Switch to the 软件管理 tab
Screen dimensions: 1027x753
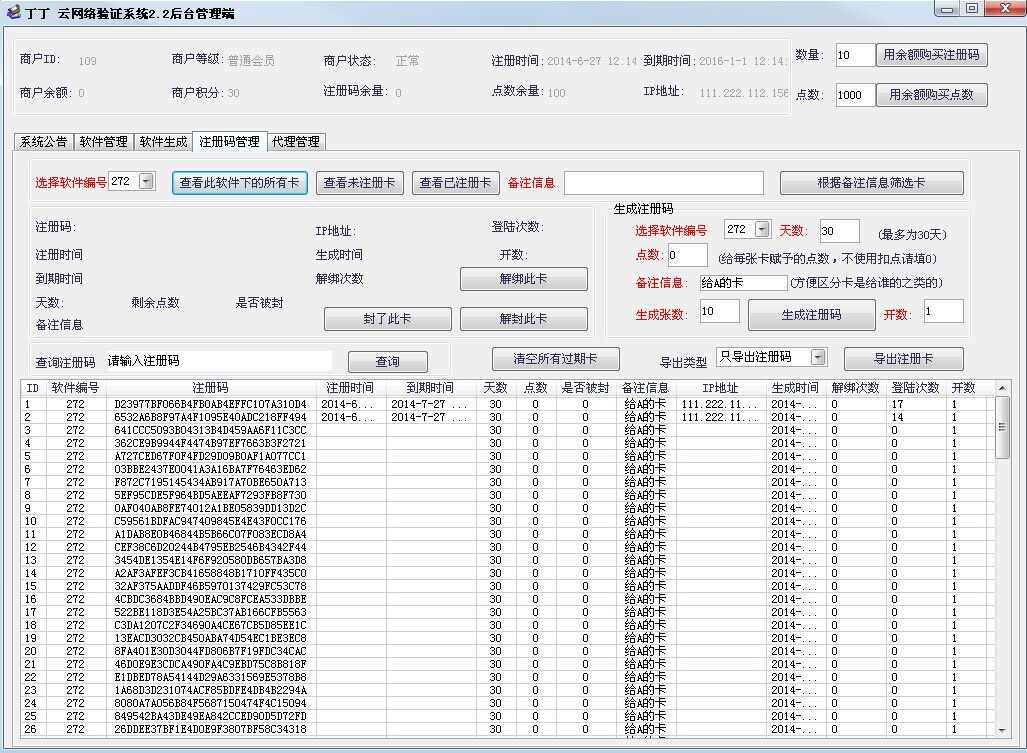[103, 141]
